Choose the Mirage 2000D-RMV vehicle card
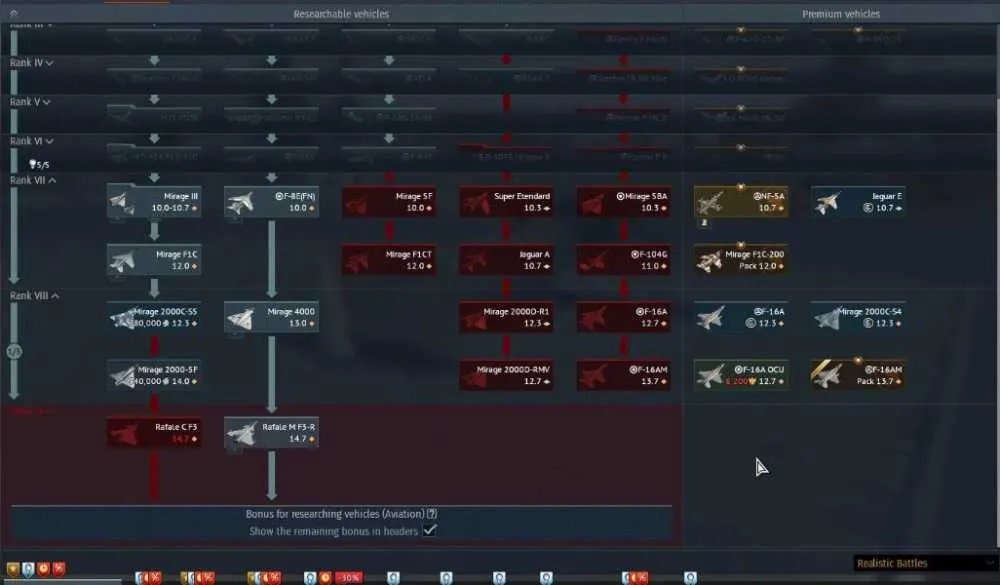Screen dimensions: 1000x585 coord(506,375)
